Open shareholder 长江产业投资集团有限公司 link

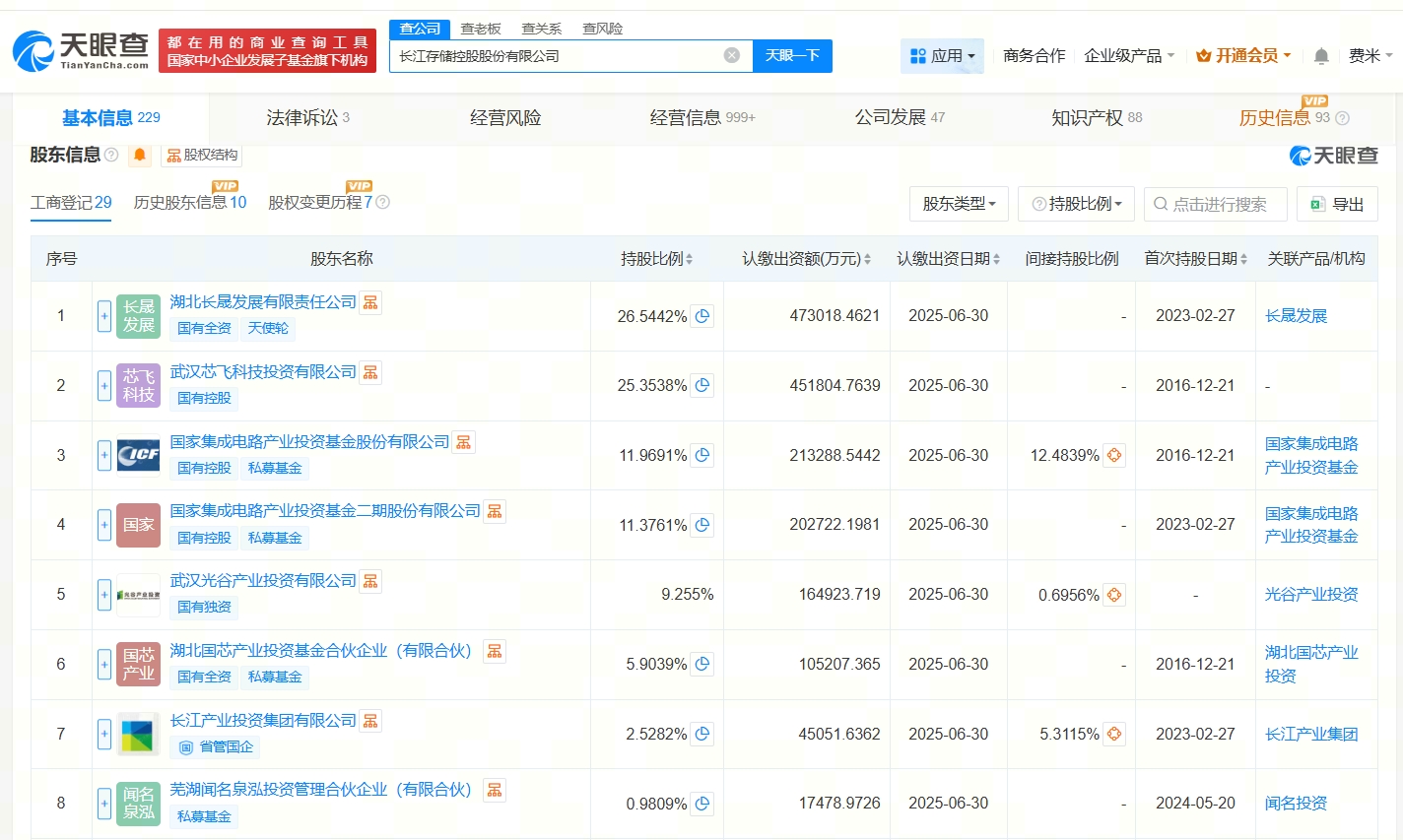pyautogui.click(x=263, y=721)
